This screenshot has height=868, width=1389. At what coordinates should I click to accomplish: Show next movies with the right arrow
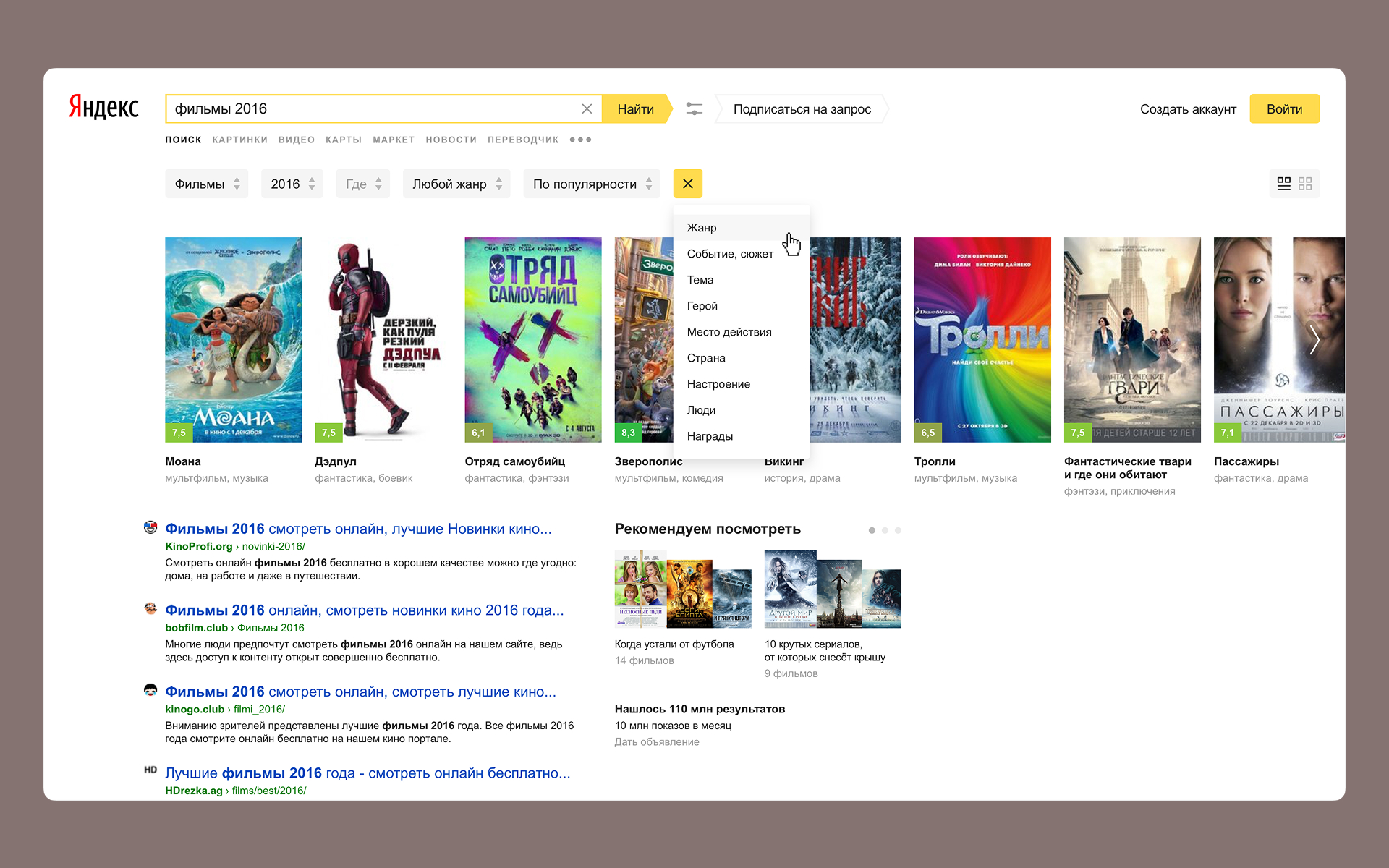[x=1314, y=339]
